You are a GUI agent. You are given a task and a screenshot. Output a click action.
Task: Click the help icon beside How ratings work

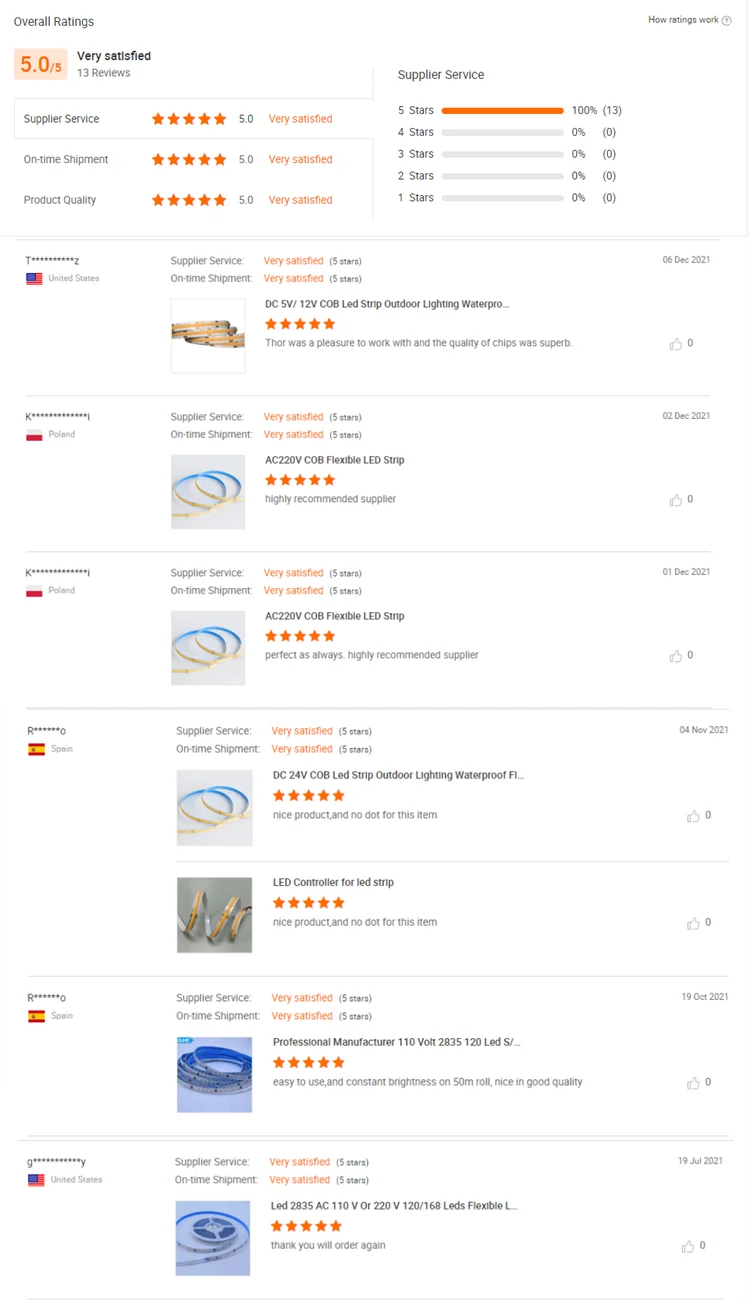727,21
